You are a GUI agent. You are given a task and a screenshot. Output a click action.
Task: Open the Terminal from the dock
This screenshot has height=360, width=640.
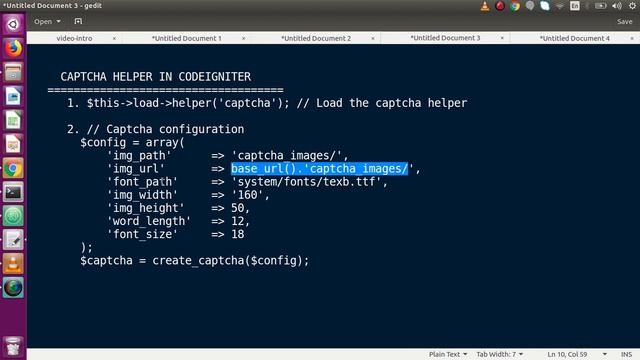[x=13, y=192]
